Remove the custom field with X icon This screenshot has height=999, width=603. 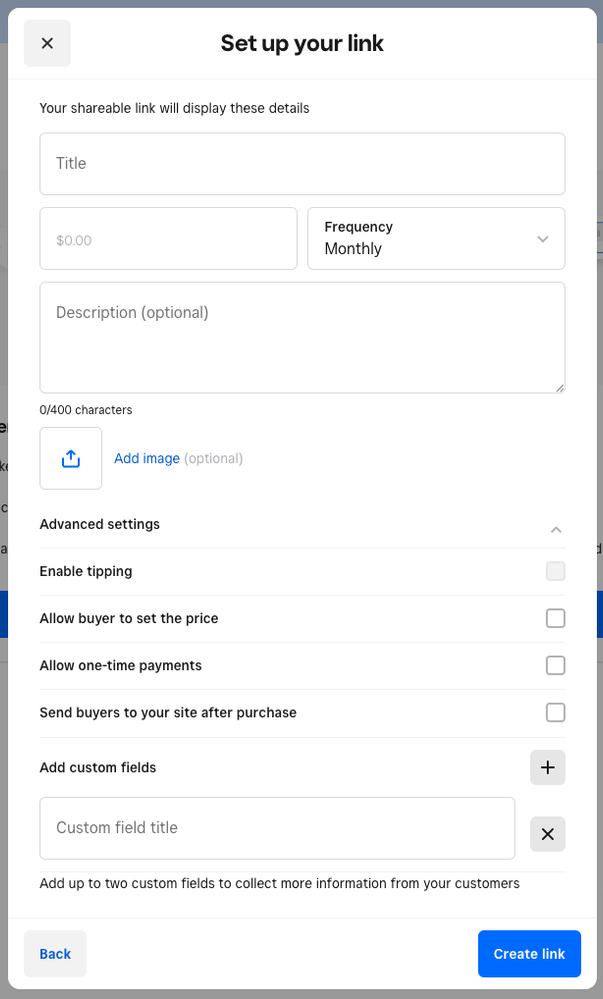coord(547,834)
